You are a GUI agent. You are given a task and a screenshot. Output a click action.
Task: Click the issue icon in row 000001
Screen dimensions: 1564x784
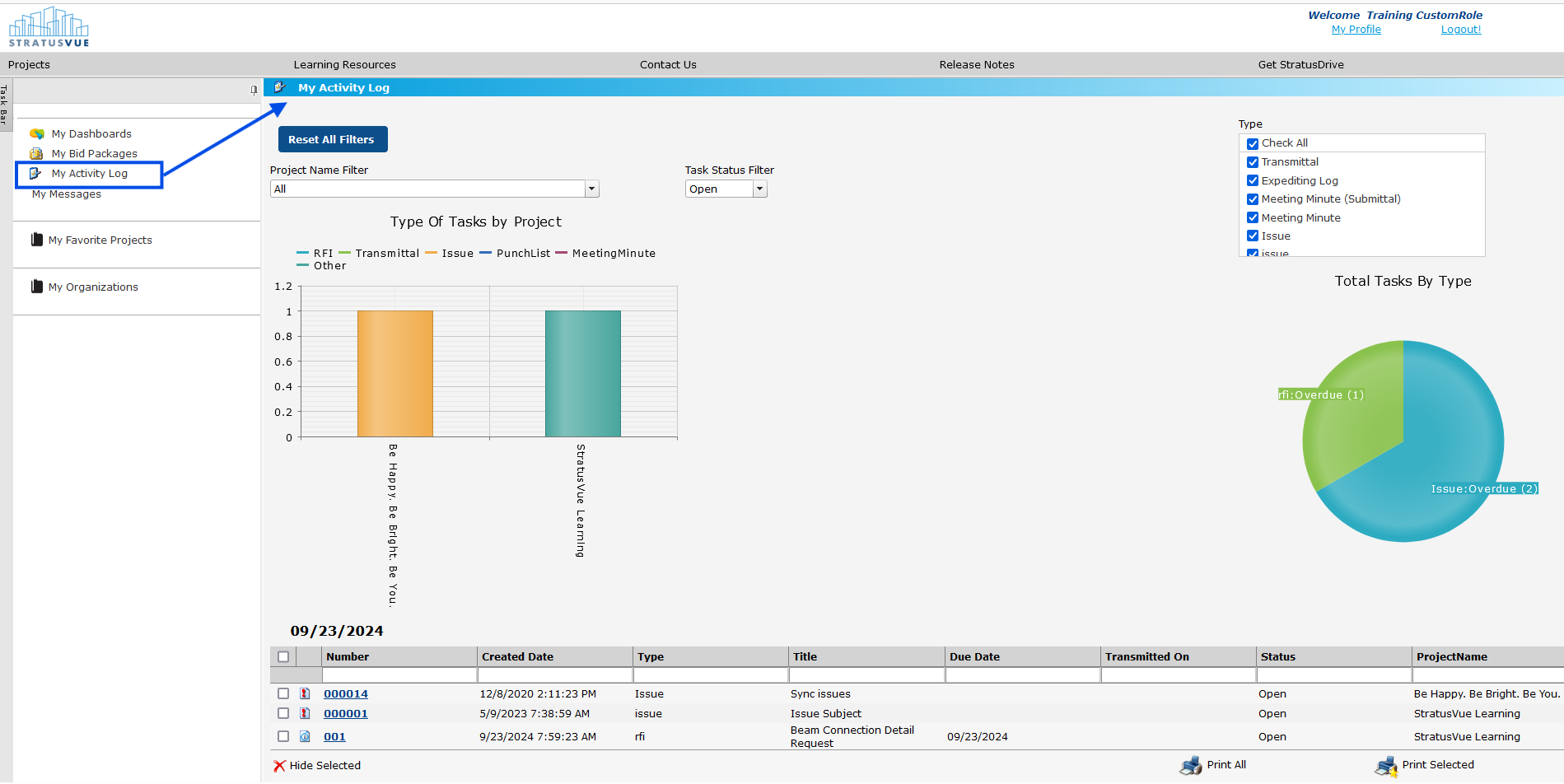[x=305, y=713]
